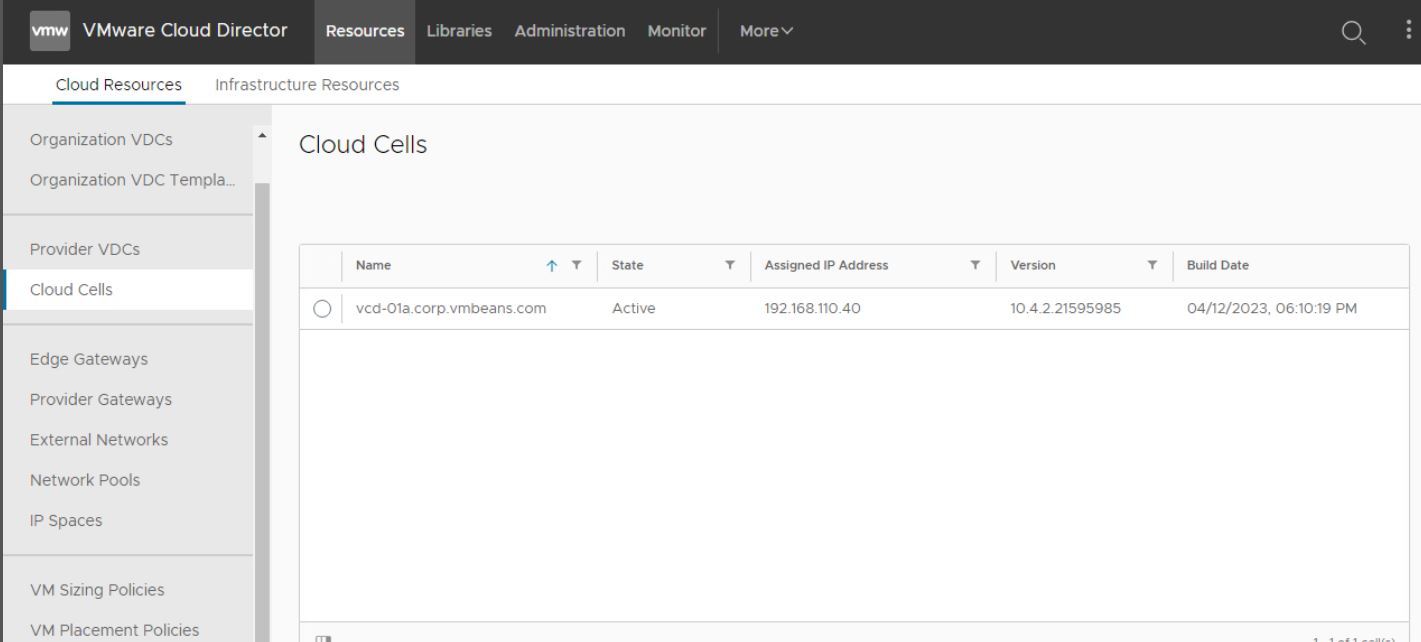
Task: Click the Assigned IP Address column header
Action: [x=826, y=266]
